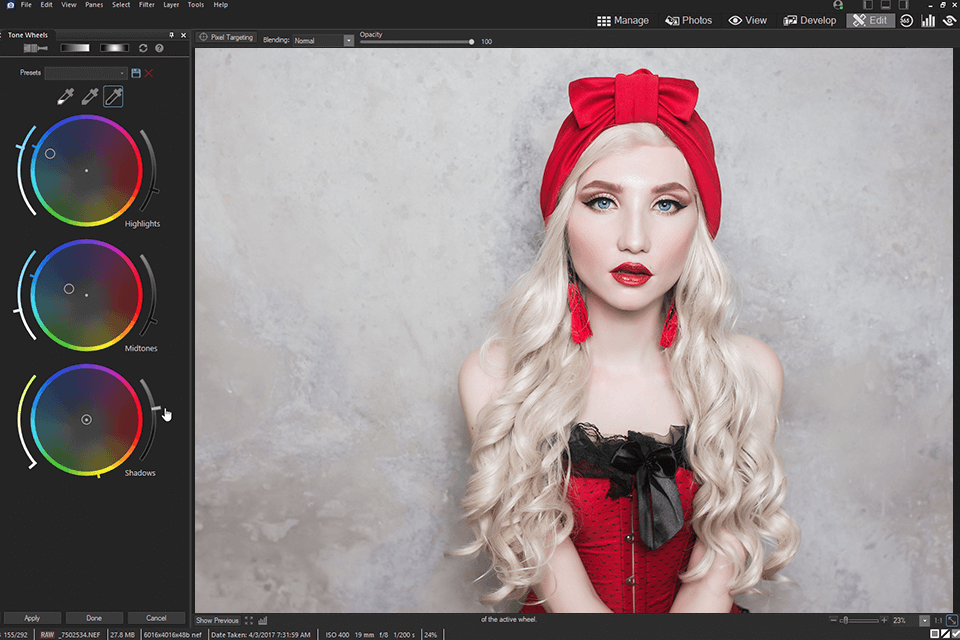Click the 6016x4016x48b nef status entry
The width and height of the screenshot is (960, 640).
(173, 635)
